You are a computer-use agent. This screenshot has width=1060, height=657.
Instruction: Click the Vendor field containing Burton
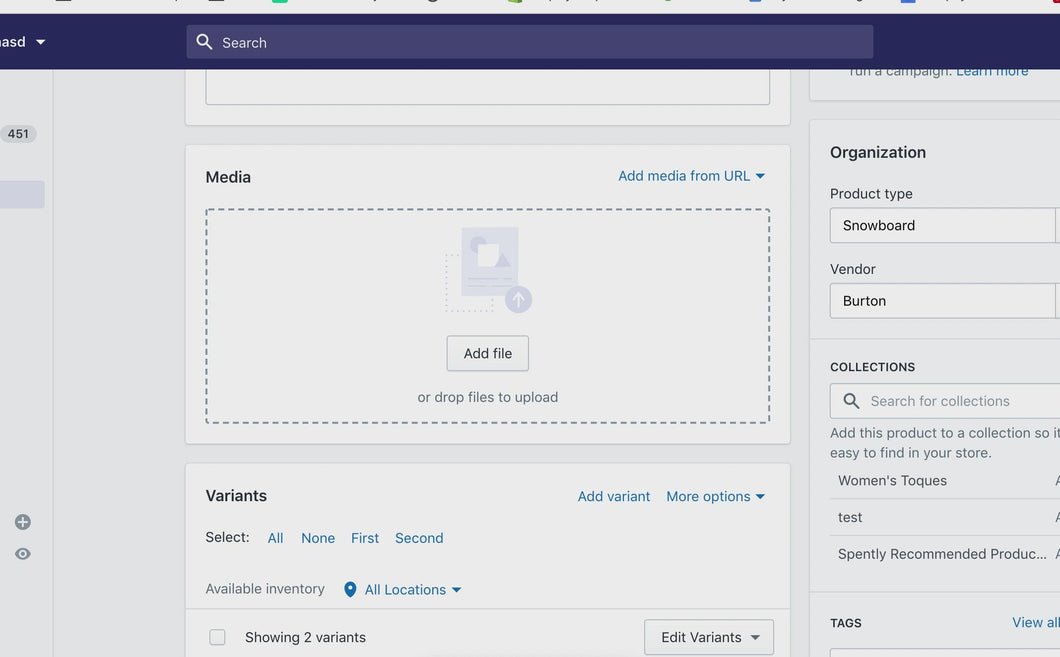coord(940,301)
